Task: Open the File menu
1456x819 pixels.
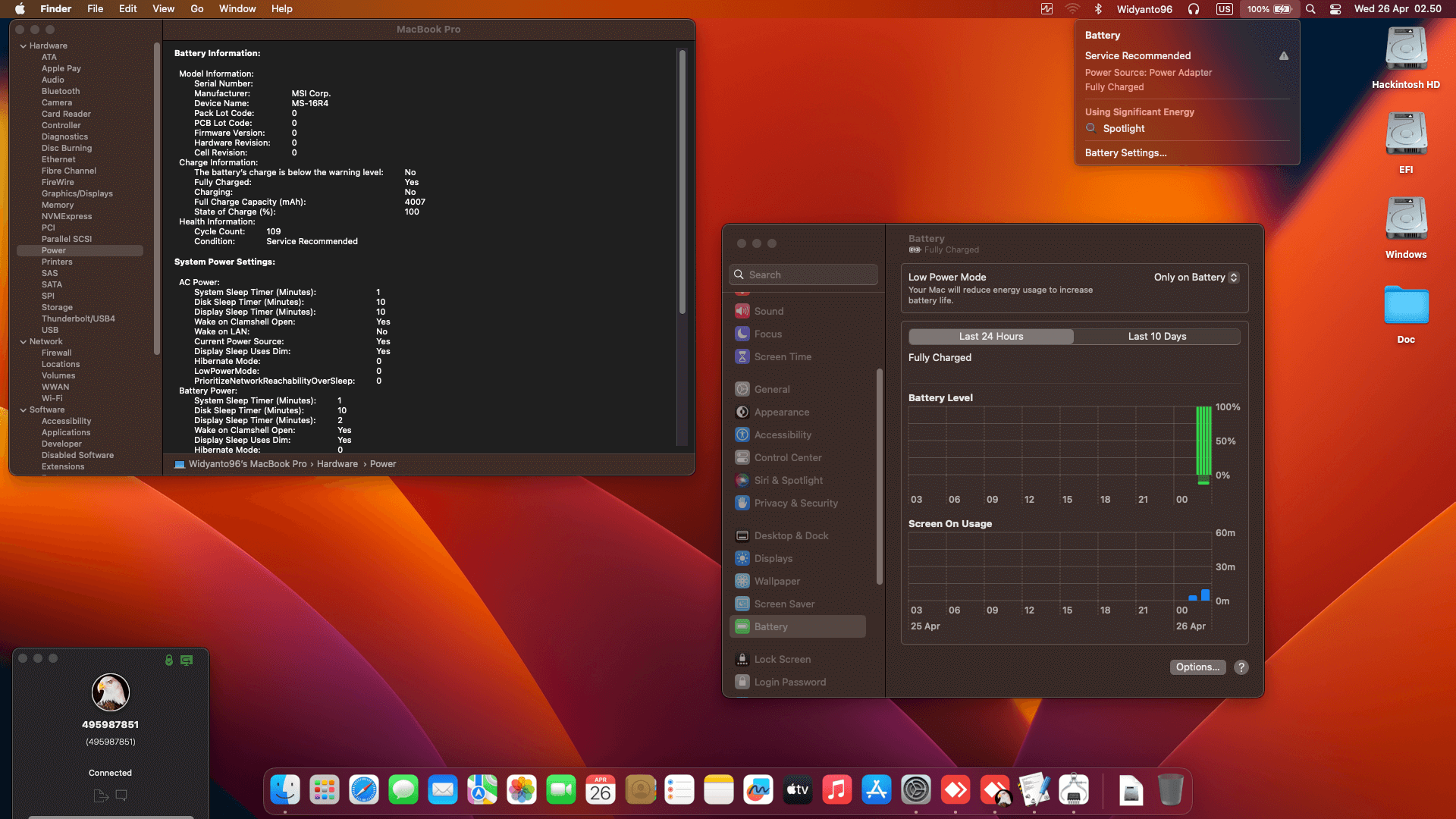Action: [x=95, y=9]
